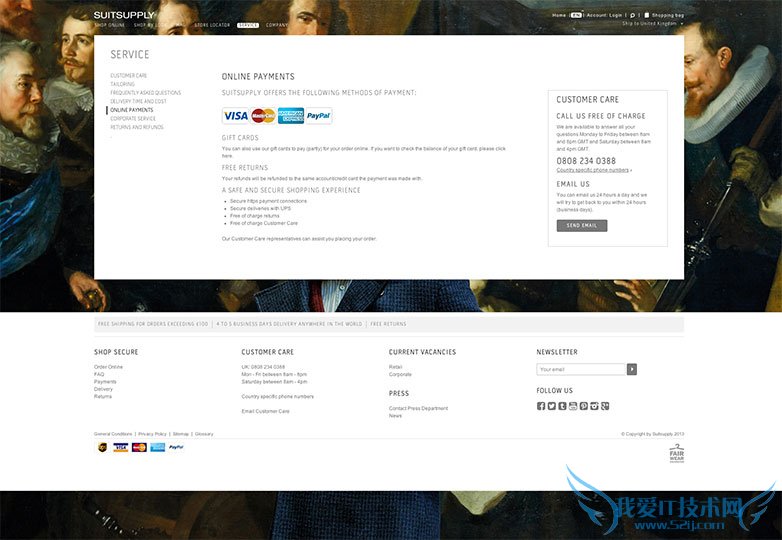Click the Suitsupply logo
Viewport: 782px width, 540px height.
click(124, 15)
